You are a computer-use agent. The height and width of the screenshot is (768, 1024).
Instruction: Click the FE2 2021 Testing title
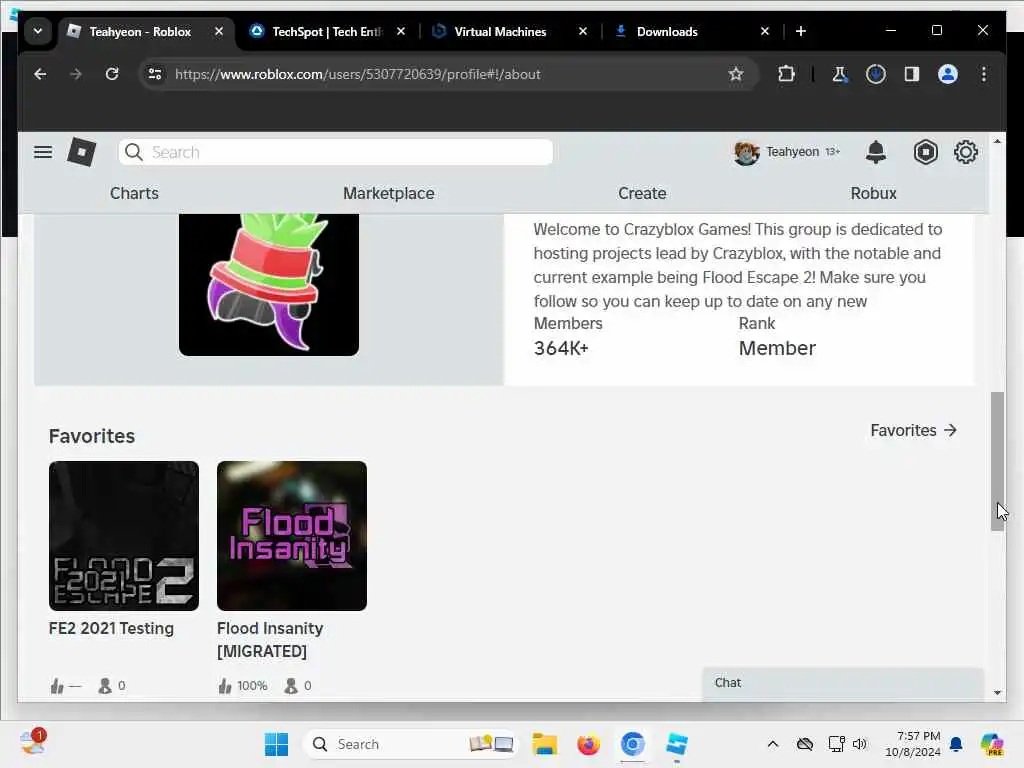point(111,628)
